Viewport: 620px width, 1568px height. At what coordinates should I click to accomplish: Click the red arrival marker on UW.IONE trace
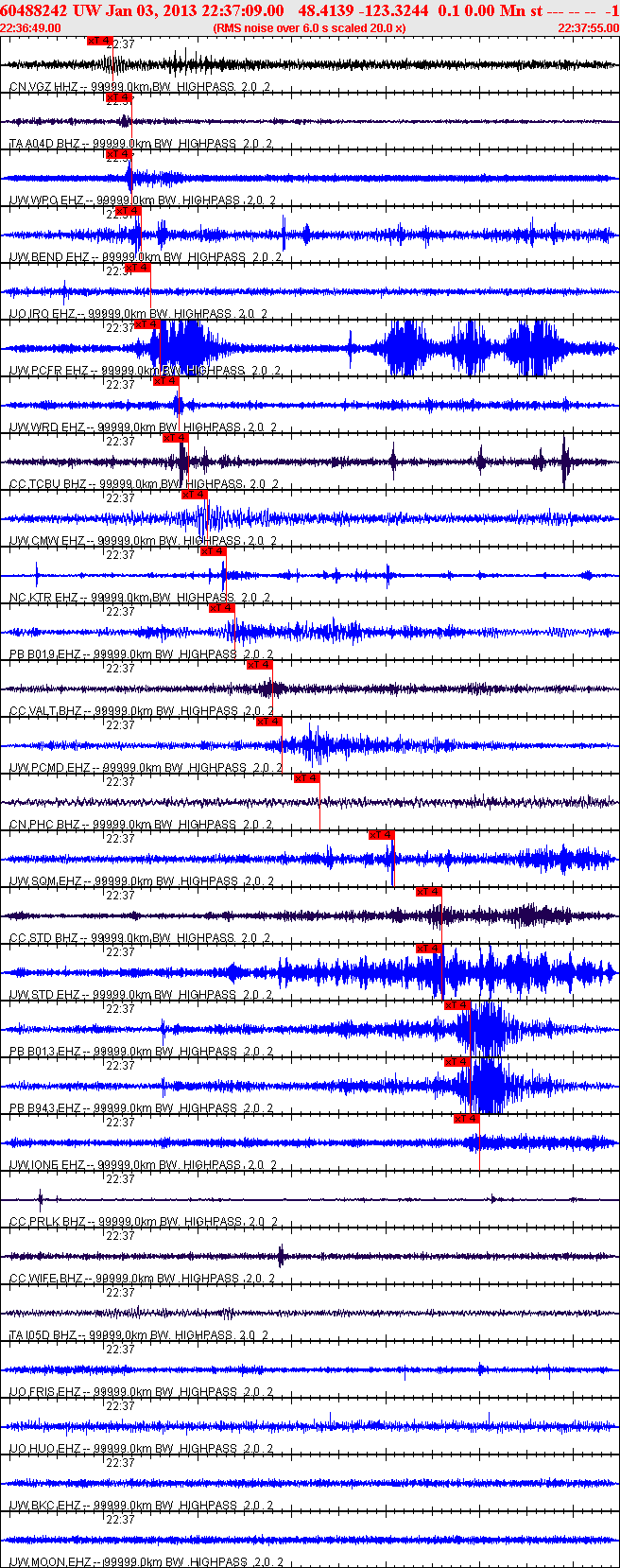pyautogui.click(x=466, y=1119)
